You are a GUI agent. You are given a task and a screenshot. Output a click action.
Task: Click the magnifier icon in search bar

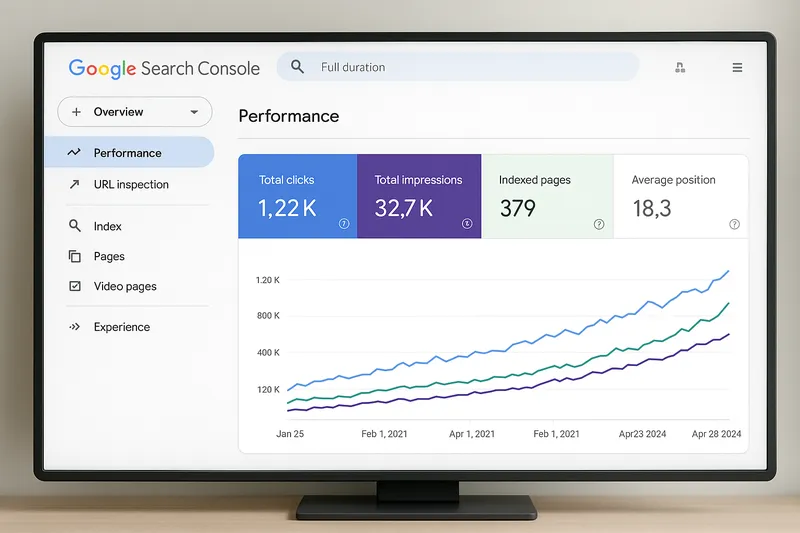[297, 67]
